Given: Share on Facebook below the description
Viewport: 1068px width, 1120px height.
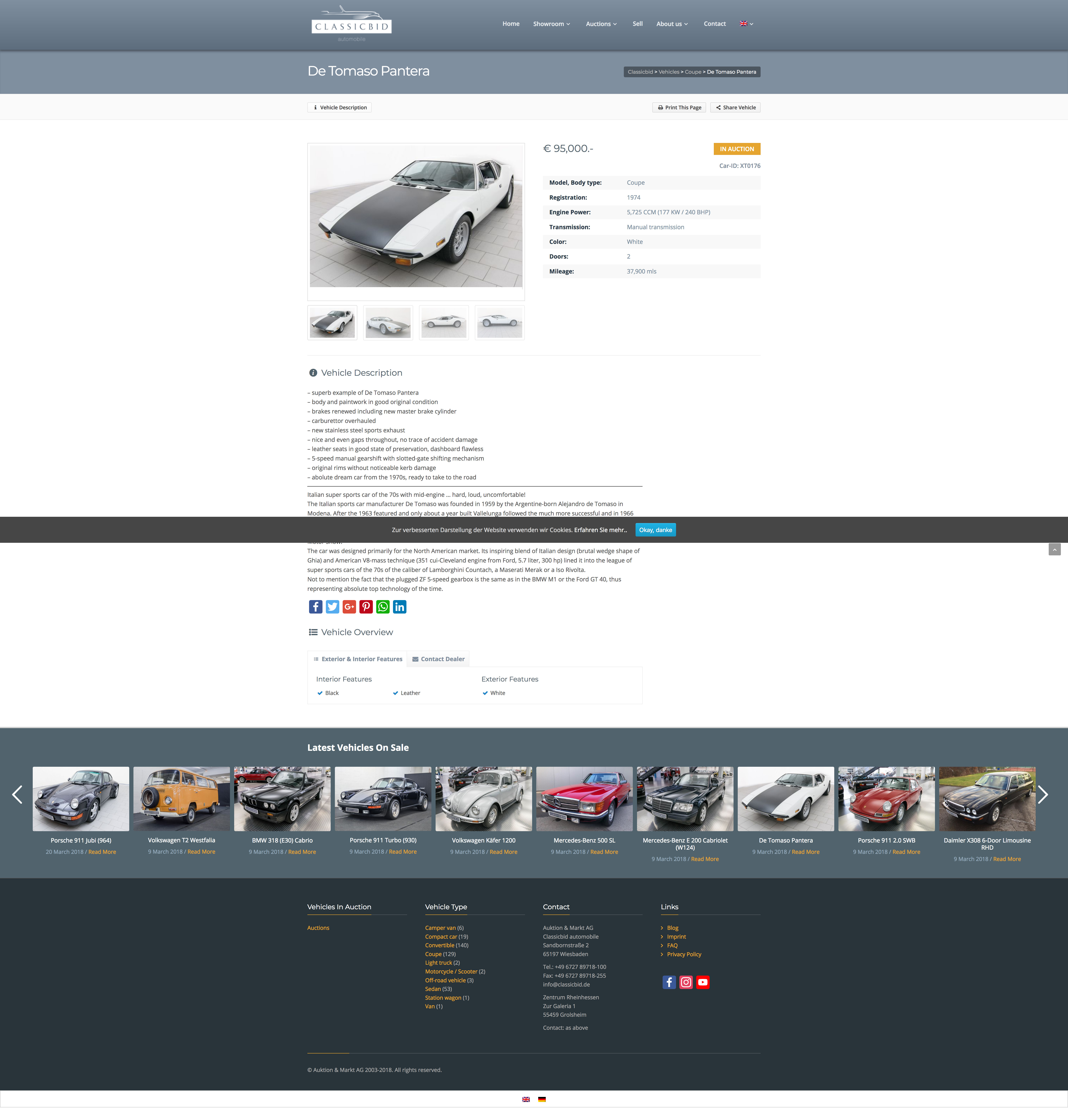Looking at the screenshot, I should tap(315, 607).
